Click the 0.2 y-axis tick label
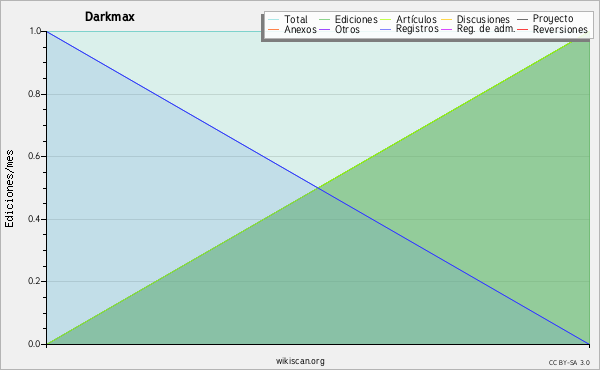The width and height of the screenshot is (600, 370). [x=34, y=281]
